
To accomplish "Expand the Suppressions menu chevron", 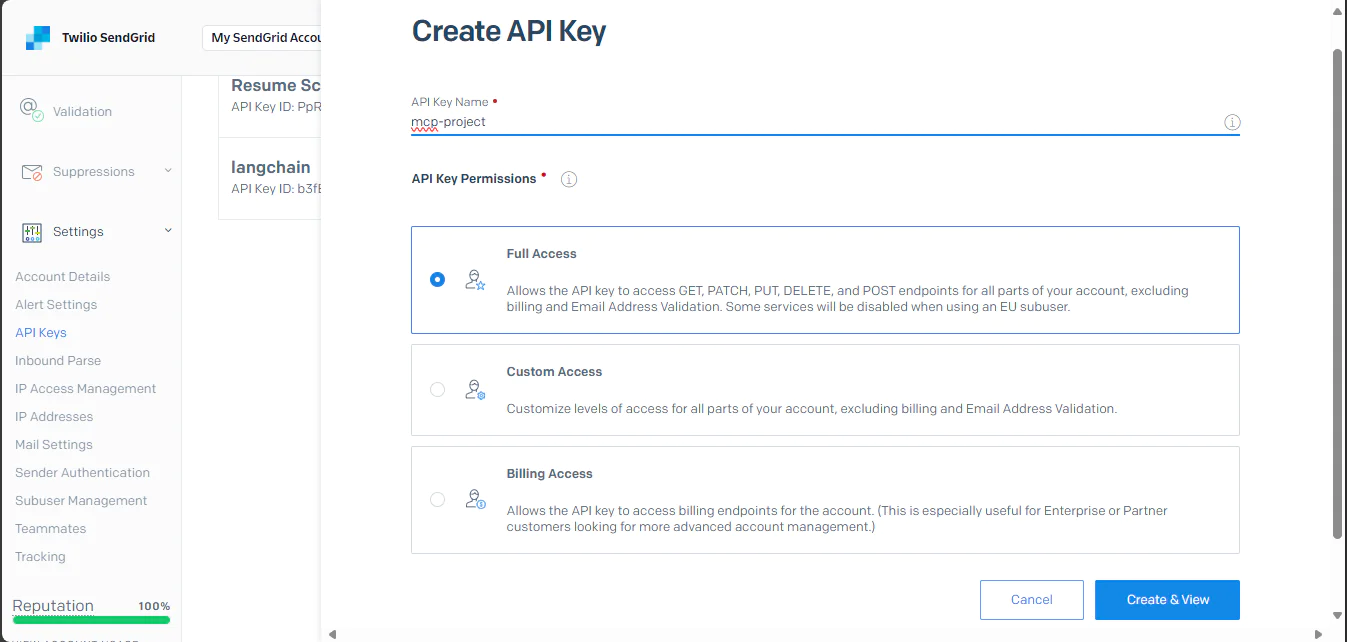I will point(166,171).
